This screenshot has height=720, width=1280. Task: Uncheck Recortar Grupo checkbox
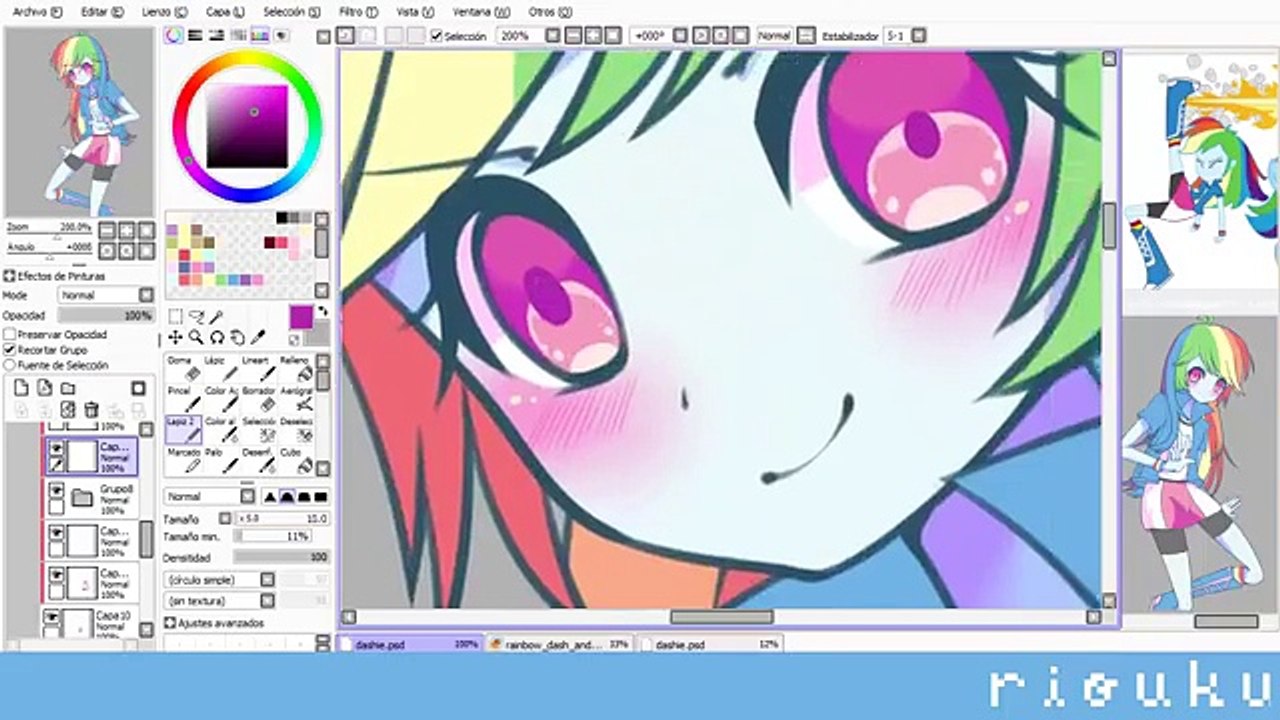[x=10, y=350]
